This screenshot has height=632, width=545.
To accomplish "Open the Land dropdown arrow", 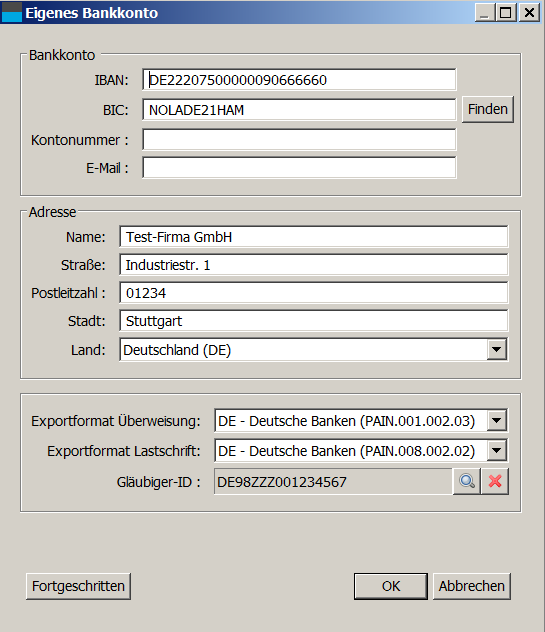I will (497, 349).
